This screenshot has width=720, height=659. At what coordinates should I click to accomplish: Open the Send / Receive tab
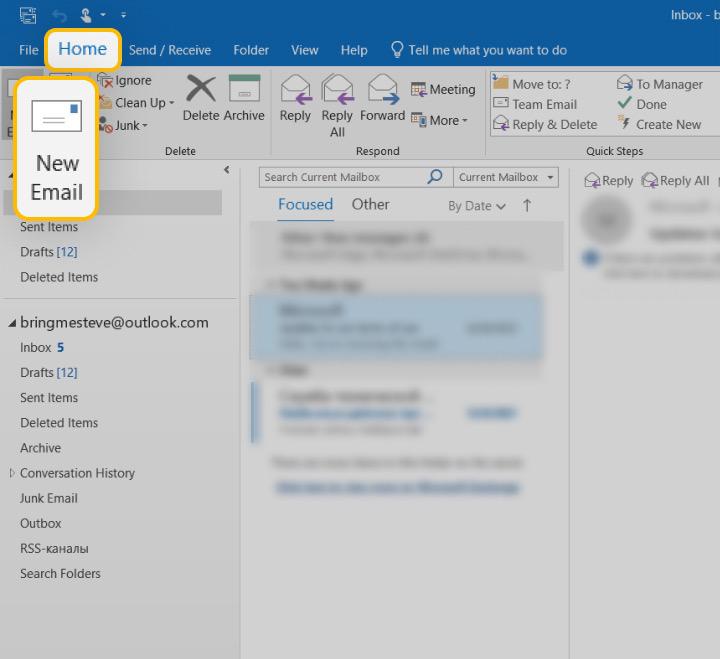(169, 50)
